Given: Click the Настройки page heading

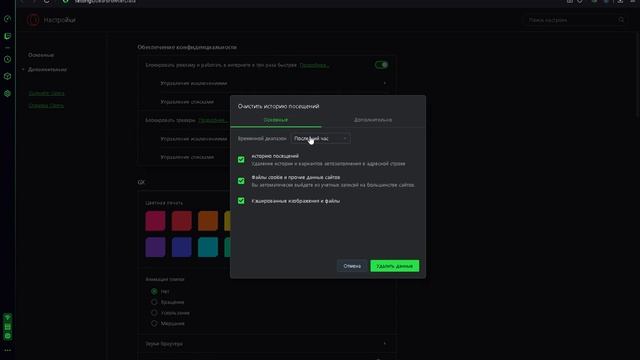Looking at the screenshot, I should pos(60,20).
